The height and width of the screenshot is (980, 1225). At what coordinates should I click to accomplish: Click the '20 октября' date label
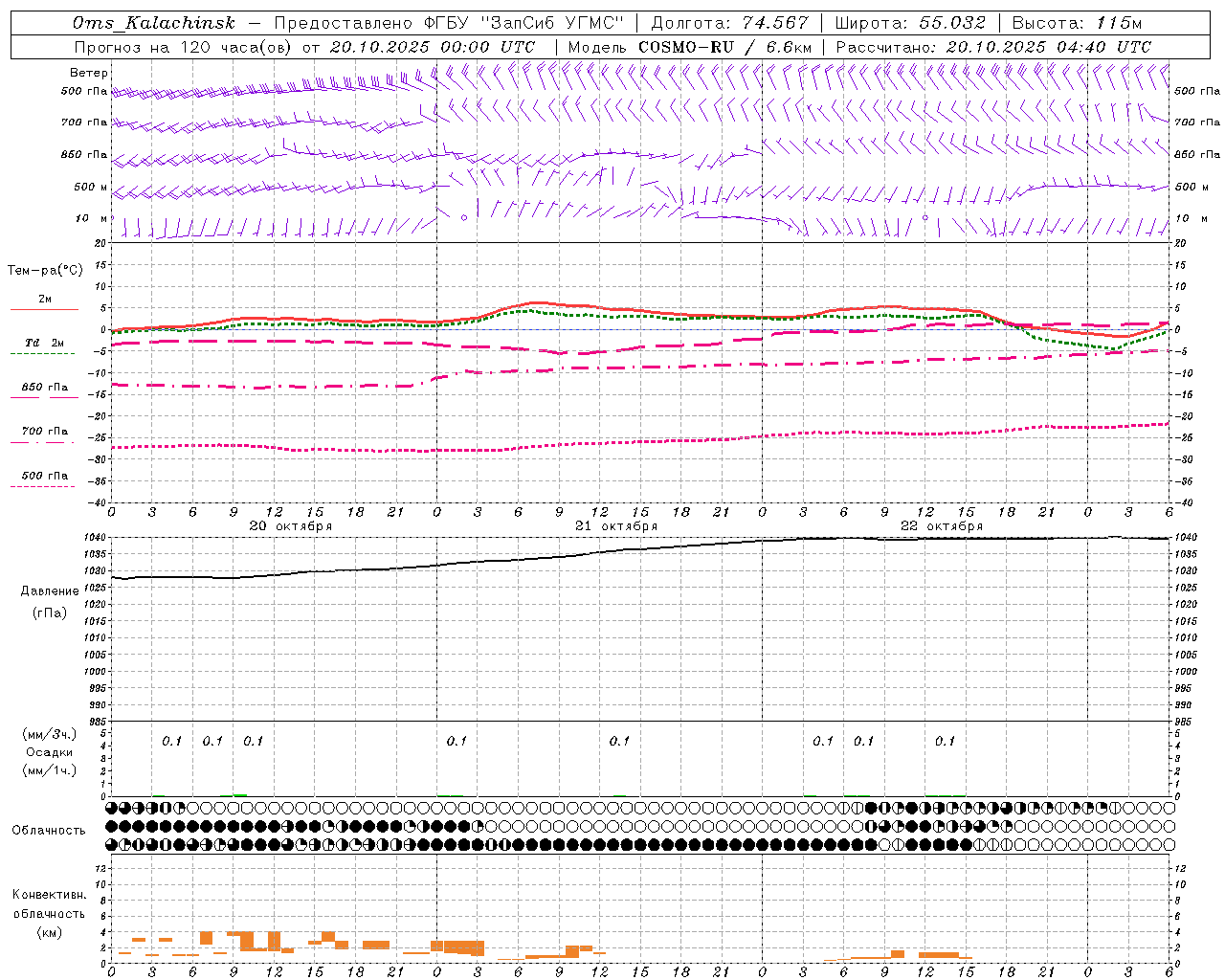[x=291, y=526]
